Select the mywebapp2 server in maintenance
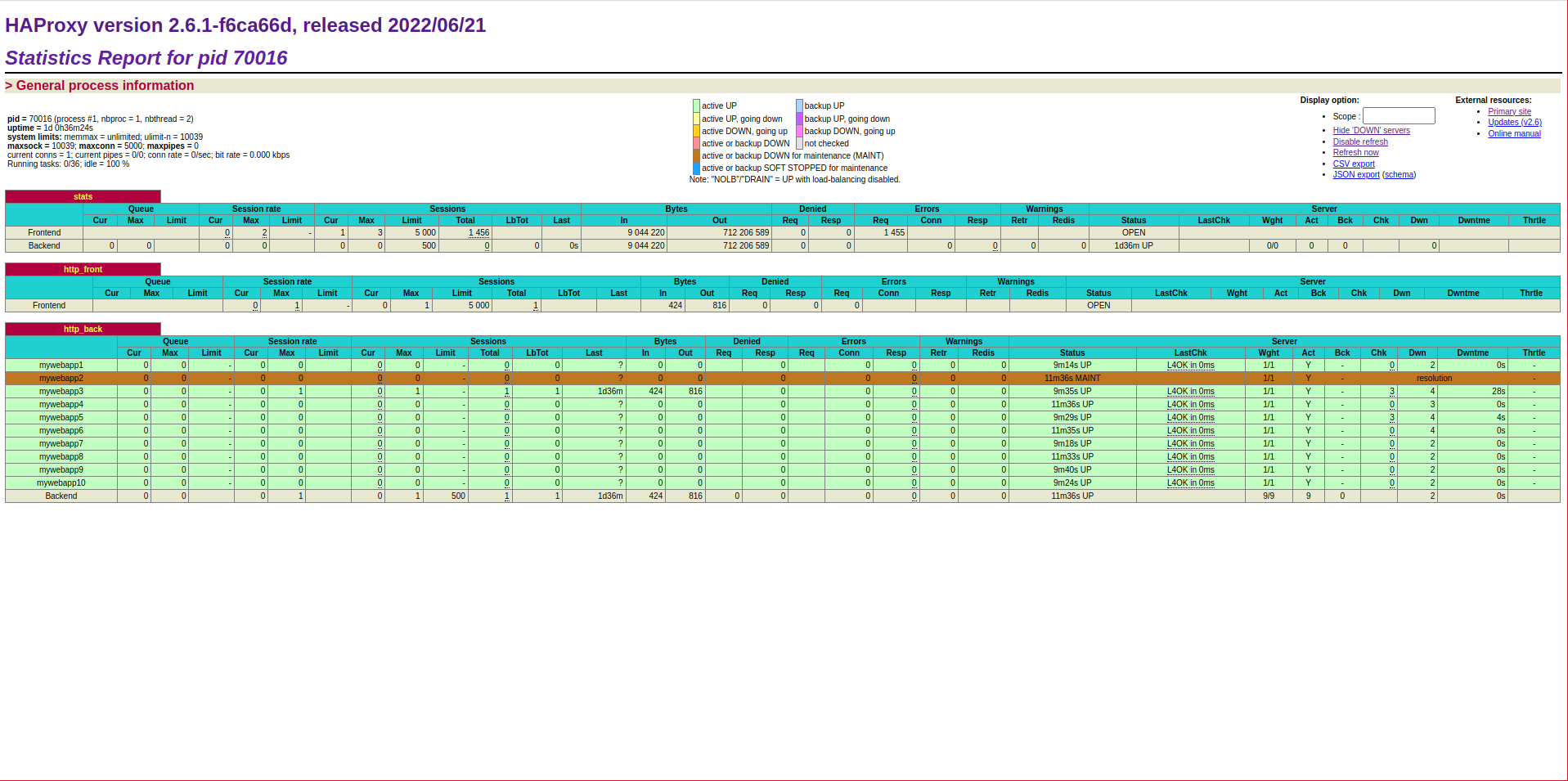 click(x=61, y=379)
